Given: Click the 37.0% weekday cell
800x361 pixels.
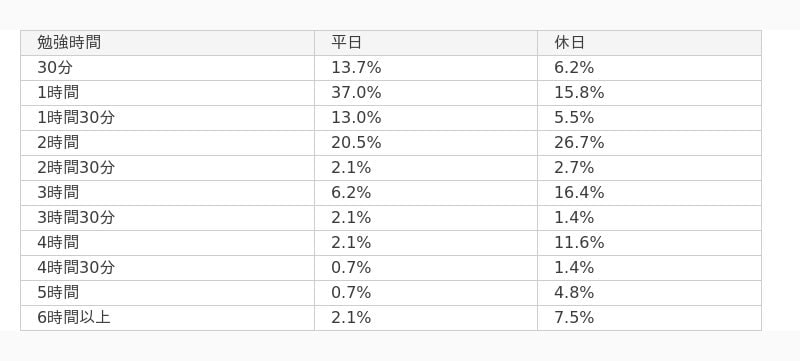Looking at the screenshot, I should click(426, 93).
